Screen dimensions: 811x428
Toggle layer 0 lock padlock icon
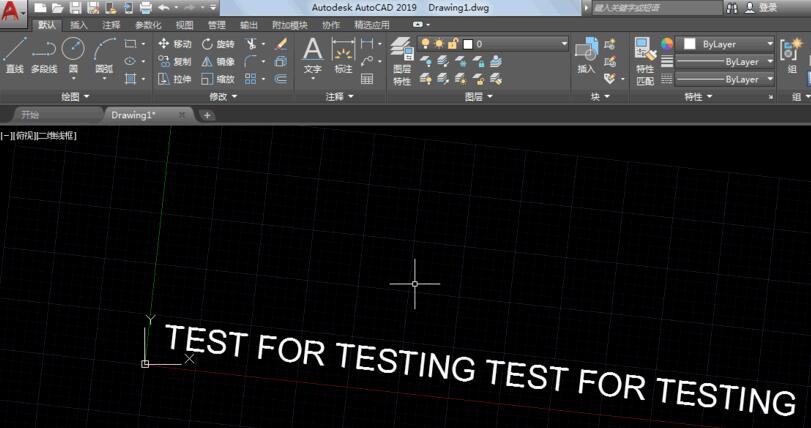coord(453,44)
